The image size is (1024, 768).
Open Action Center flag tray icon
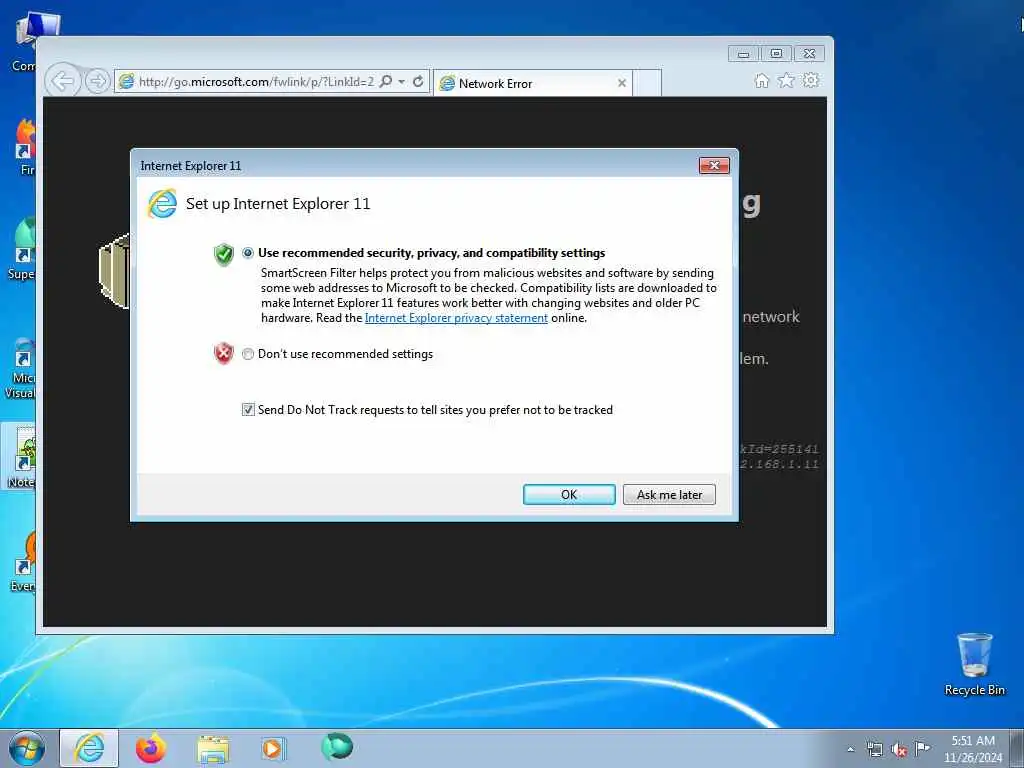click(922, 748)
